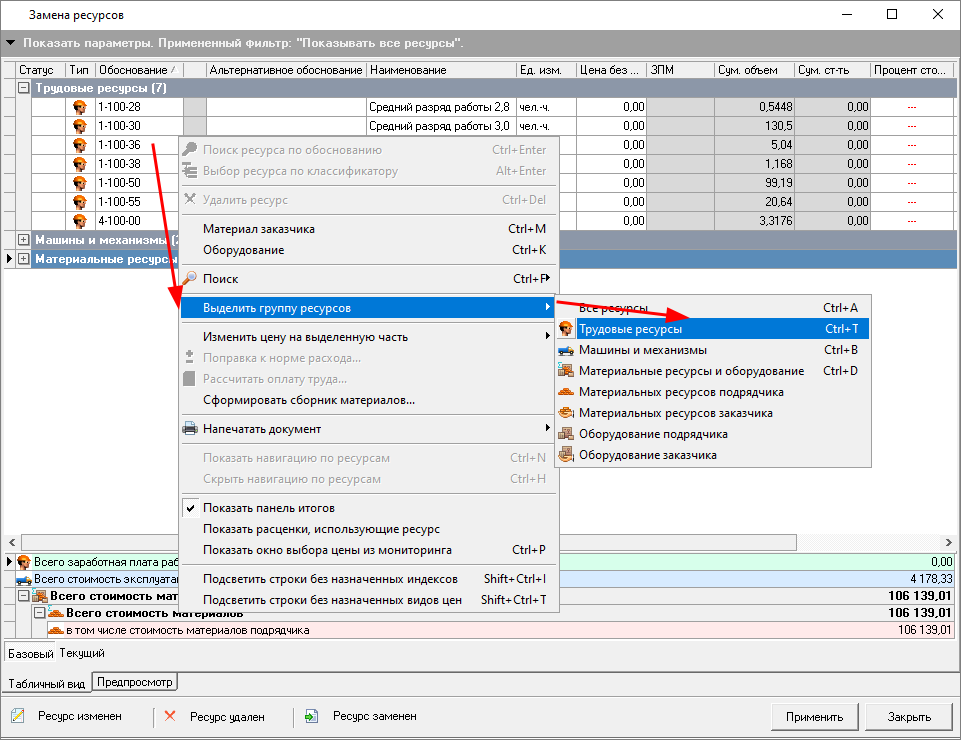Click icon beside Материальных ресурсов заказчика
961x740 pixels.
[566, 413]
